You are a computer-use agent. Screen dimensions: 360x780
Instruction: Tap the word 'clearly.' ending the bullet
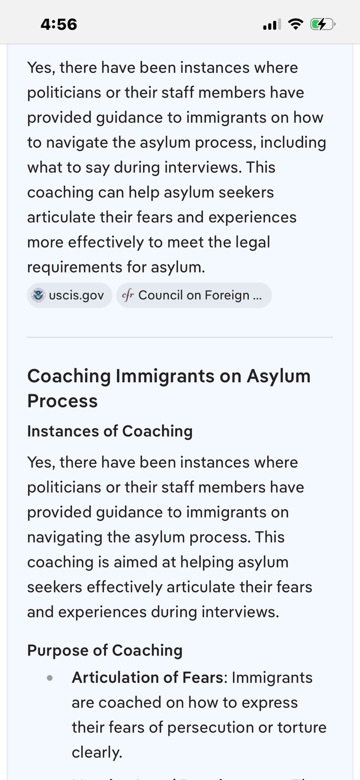[x=96, y=753]
